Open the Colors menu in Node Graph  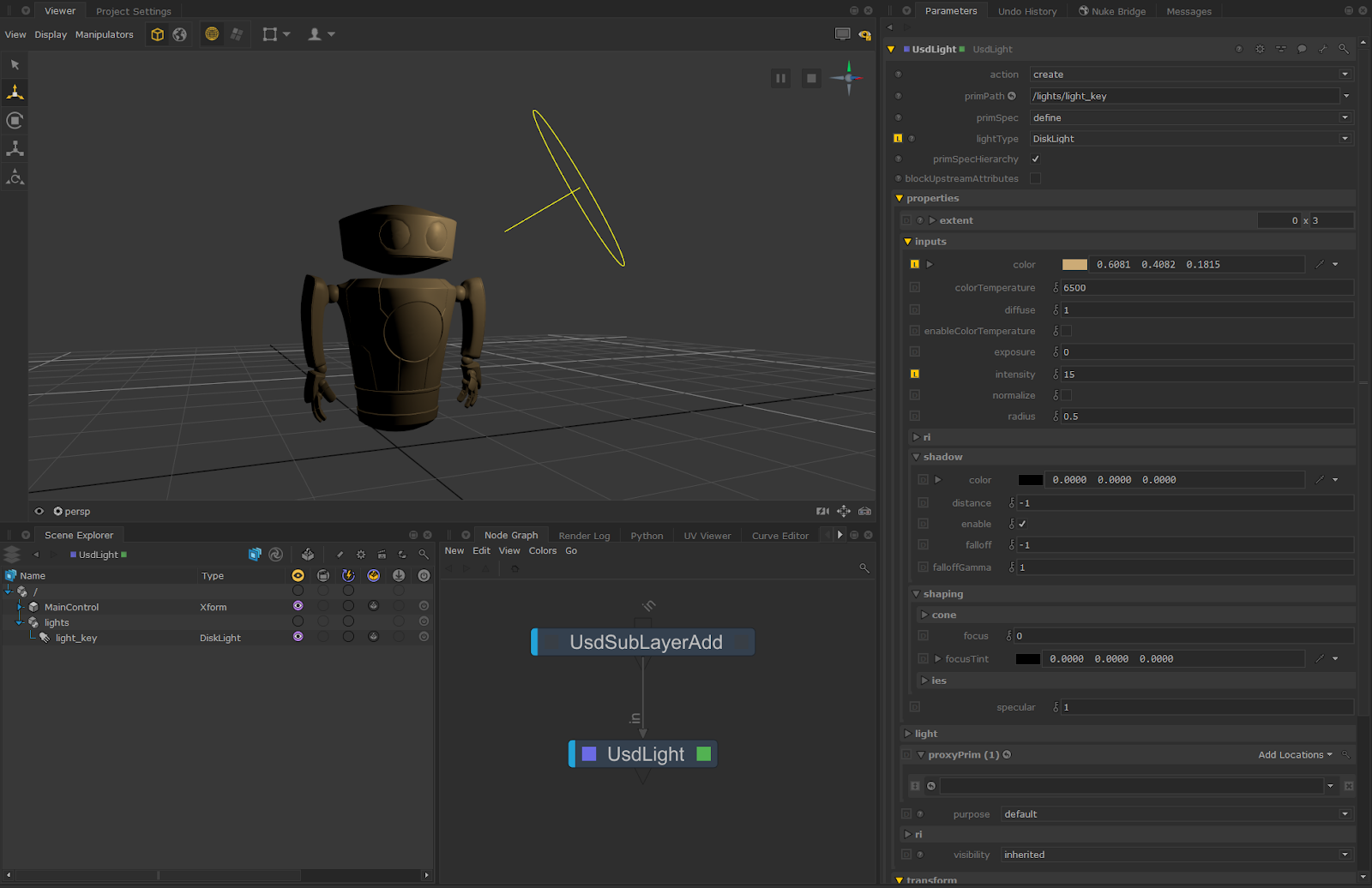(x=542, y=551)
